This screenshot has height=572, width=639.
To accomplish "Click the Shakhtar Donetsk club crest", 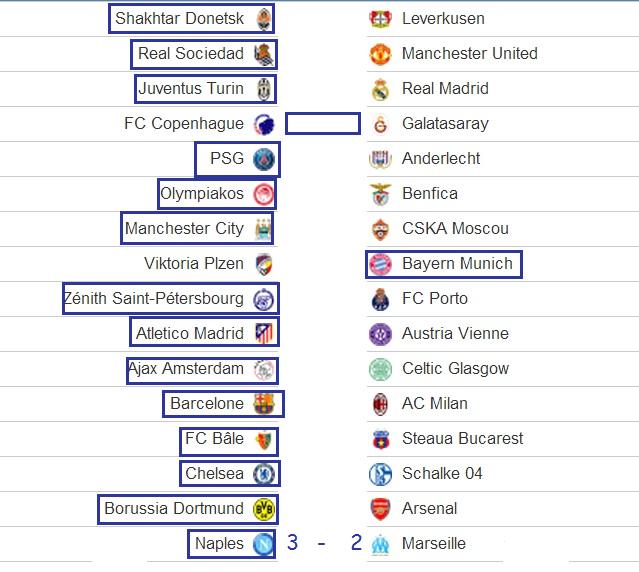I will tap(264, 19).
